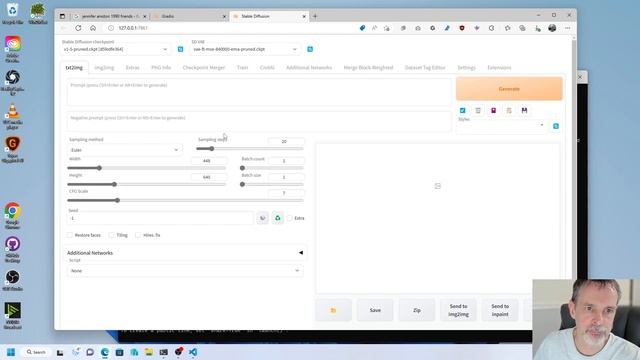Click the Save button
The height and width of the screenshot is (360, 640).
click(x=375, y=310)
